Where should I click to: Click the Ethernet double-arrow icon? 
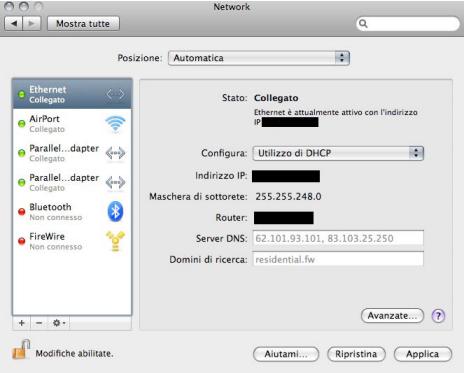(x=116, y=94)
